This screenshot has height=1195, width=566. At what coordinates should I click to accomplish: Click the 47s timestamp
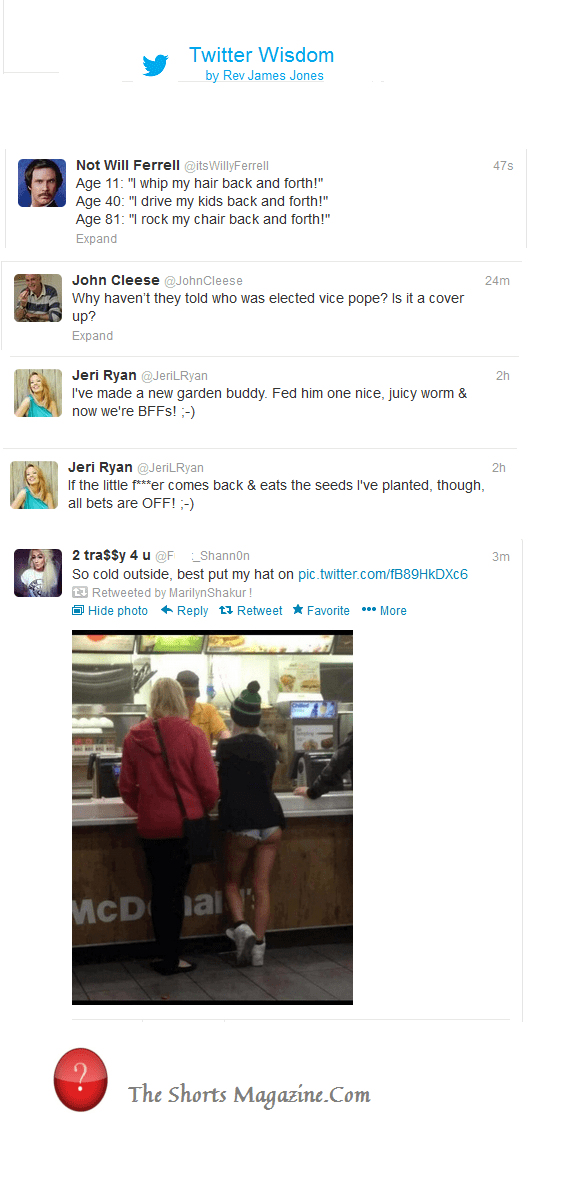click(x=504, y=165)
